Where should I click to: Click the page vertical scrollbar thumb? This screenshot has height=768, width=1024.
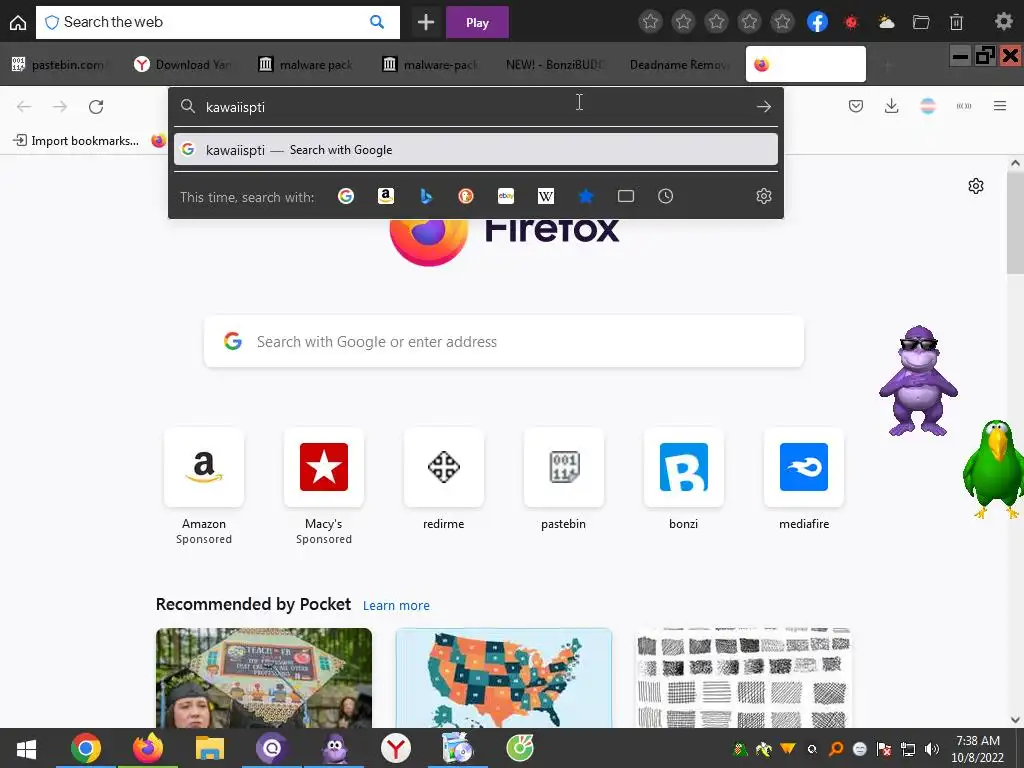pyautogui.click(x=1015, y=222)
